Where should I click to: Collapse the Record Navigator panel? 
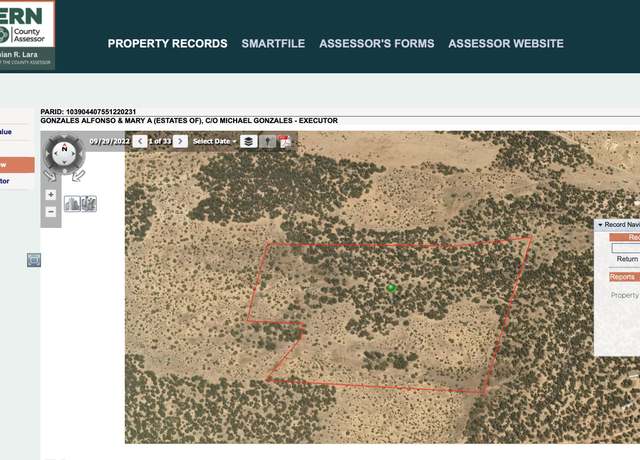tap(600, 225)
